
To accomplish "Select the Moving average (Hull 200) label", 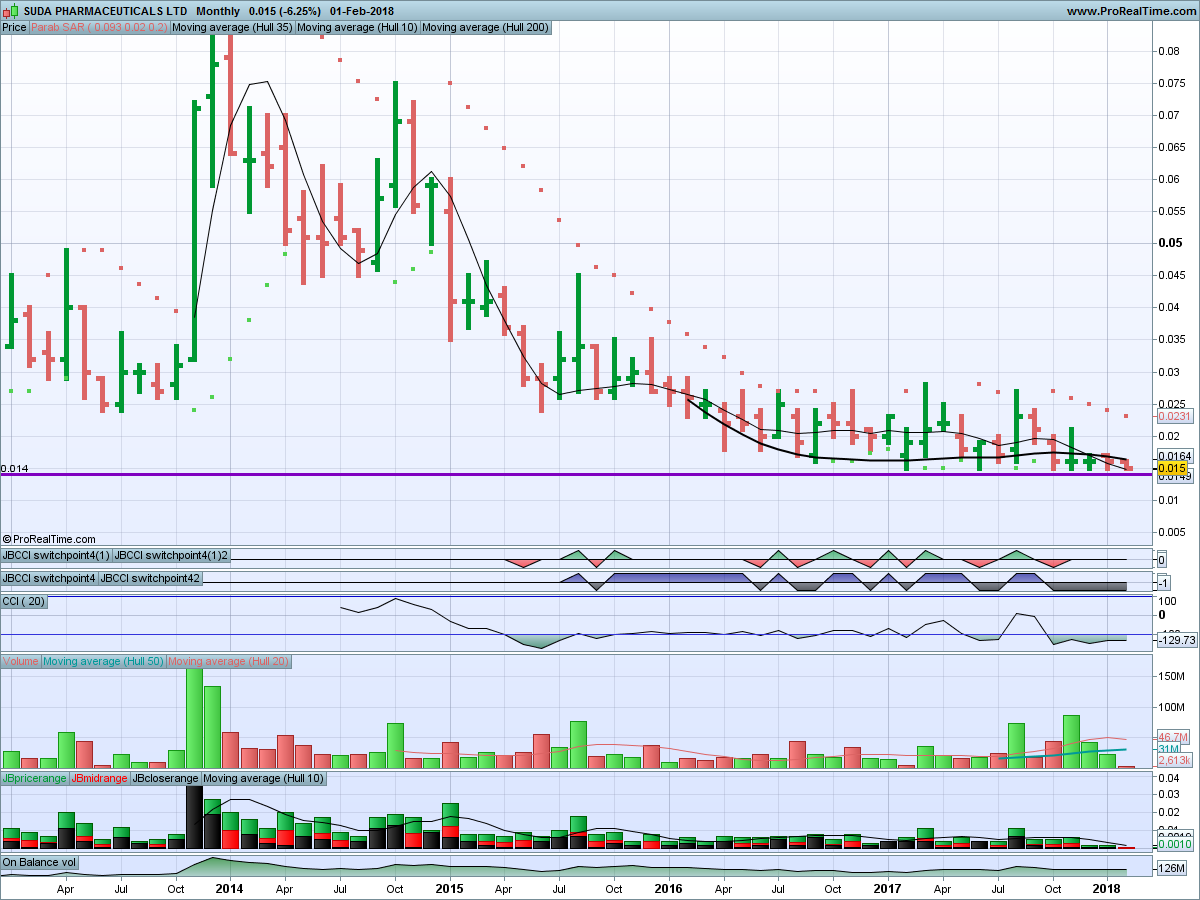I will (x=485, y=27).
